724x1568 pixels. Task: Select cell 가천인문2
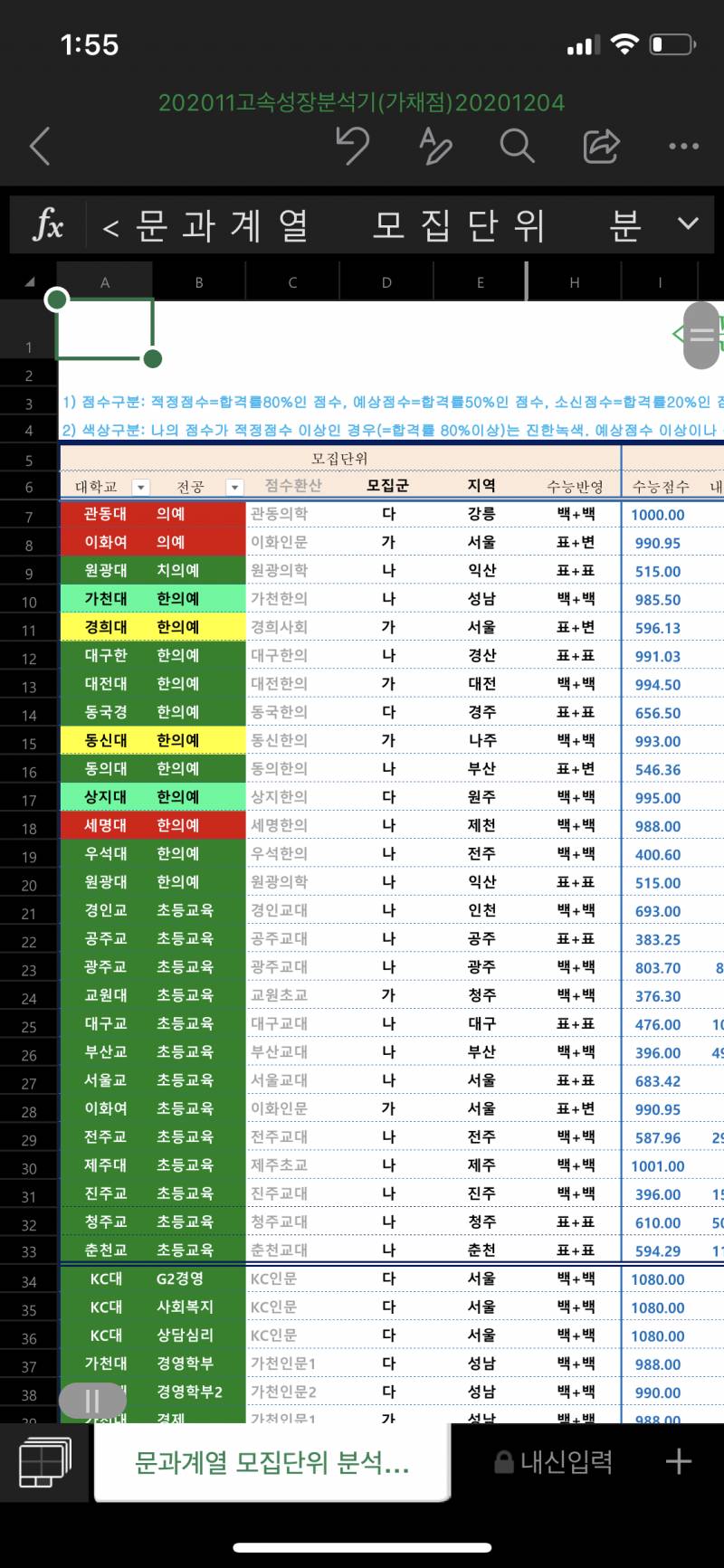click(x=292, y=1392)
